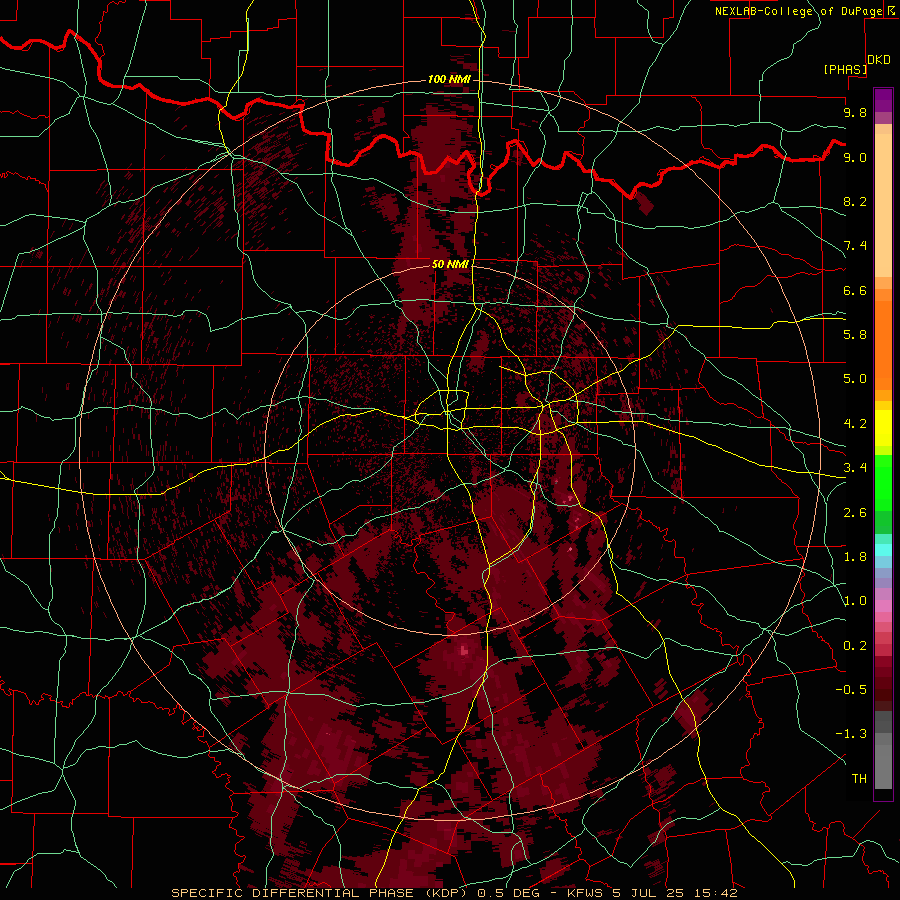Image resolution: width=900 pixels, height=900 pixels.
Task: Click the 50 NMI range ring label
Action: (450, 264)
